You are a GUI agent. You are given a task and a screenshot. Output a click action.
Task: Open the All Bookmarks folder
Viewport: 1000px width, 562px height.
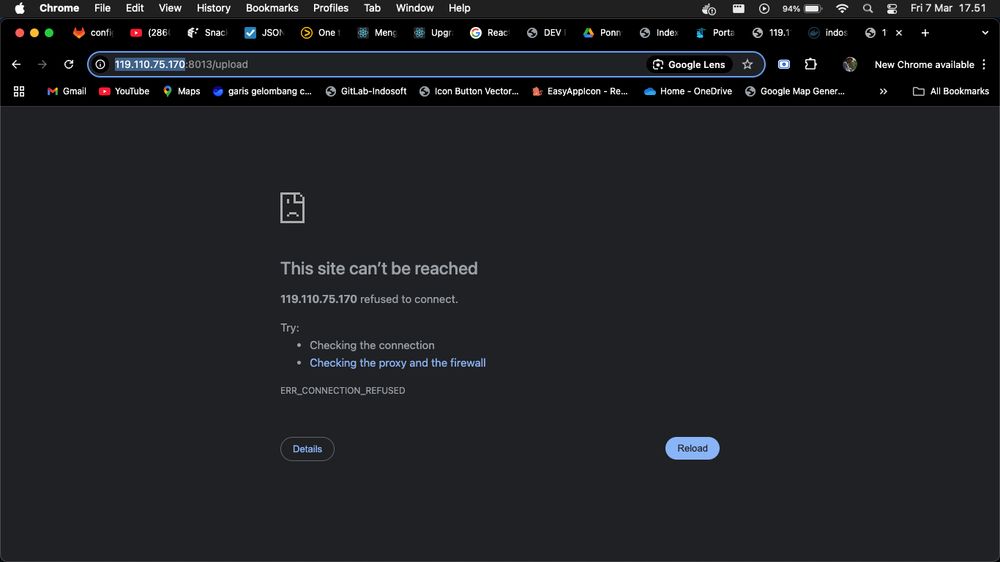950,91
